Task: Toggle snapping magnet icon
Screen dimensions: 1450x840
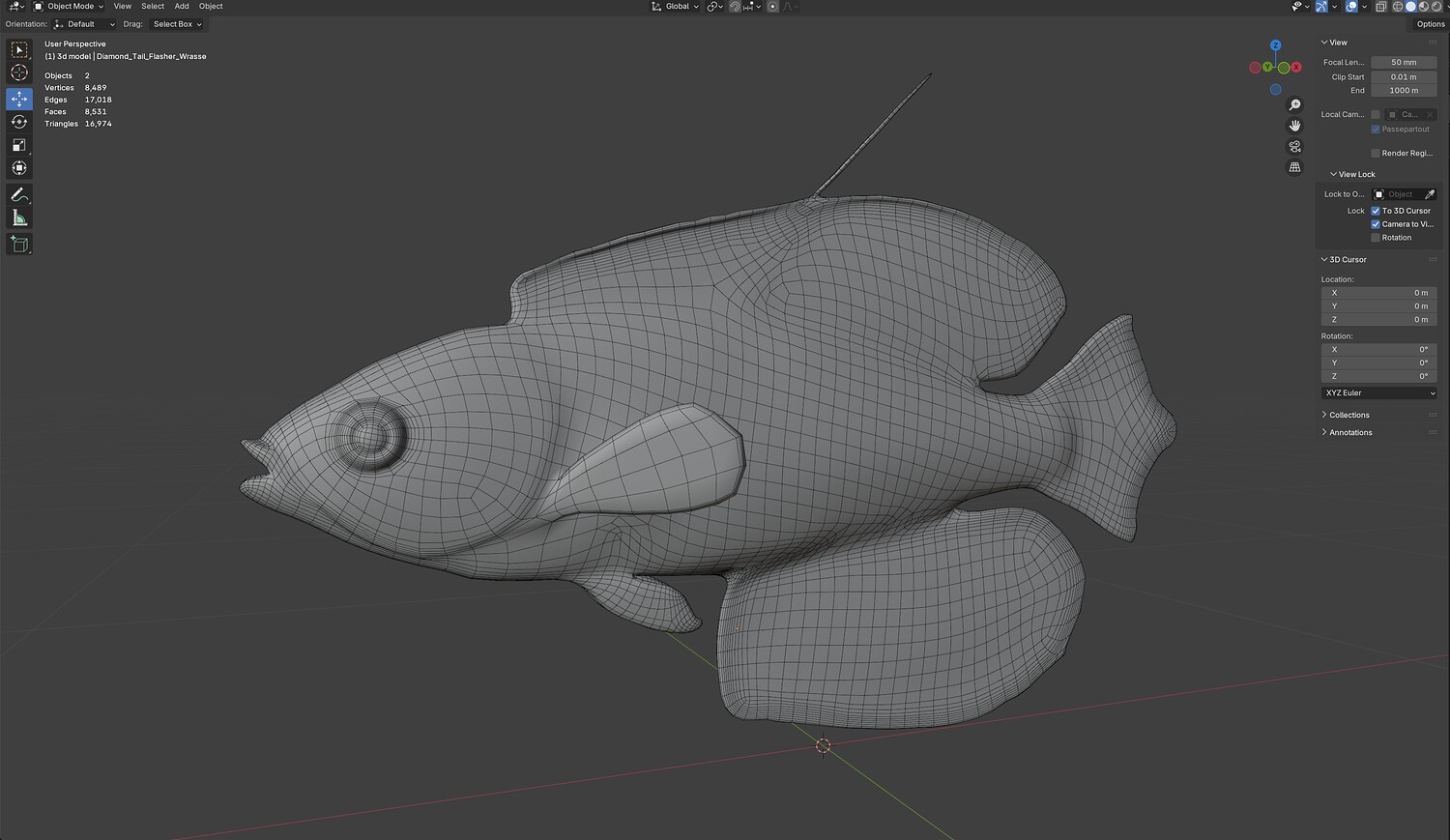Action: coord(735,7)
